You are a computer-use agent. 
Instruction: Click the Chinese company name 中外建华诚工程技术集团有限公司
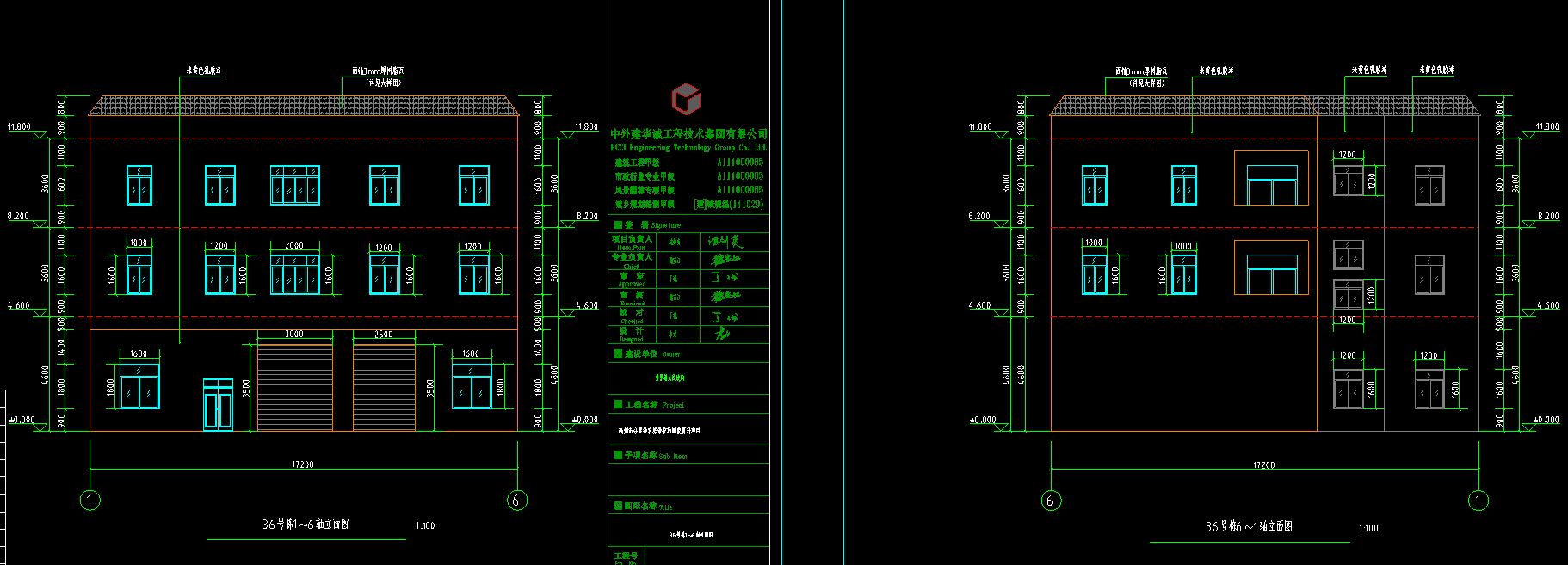(688, 134)
